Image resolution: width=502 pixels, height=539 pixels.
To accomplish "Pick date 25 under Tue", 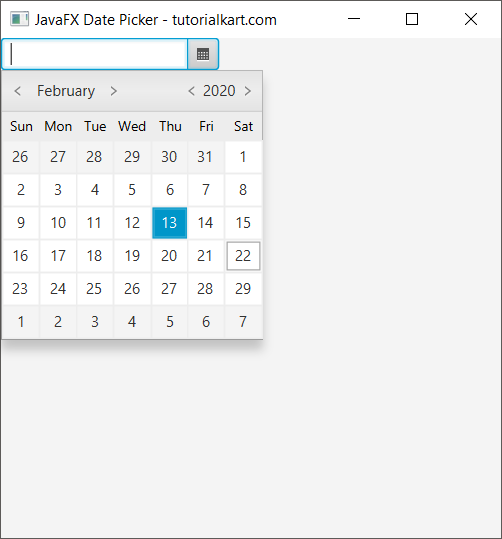I will tap(95, 289).
